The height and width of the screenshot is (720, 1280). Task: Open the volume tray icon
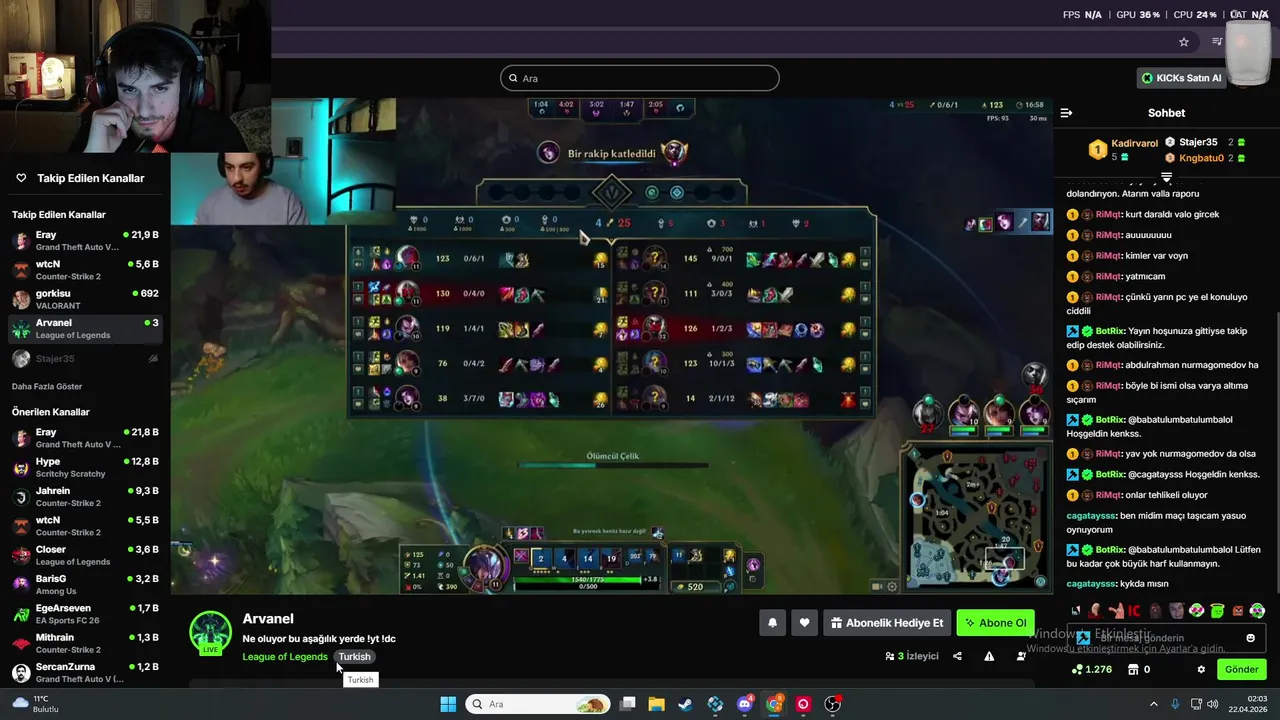coord(1212,704)
